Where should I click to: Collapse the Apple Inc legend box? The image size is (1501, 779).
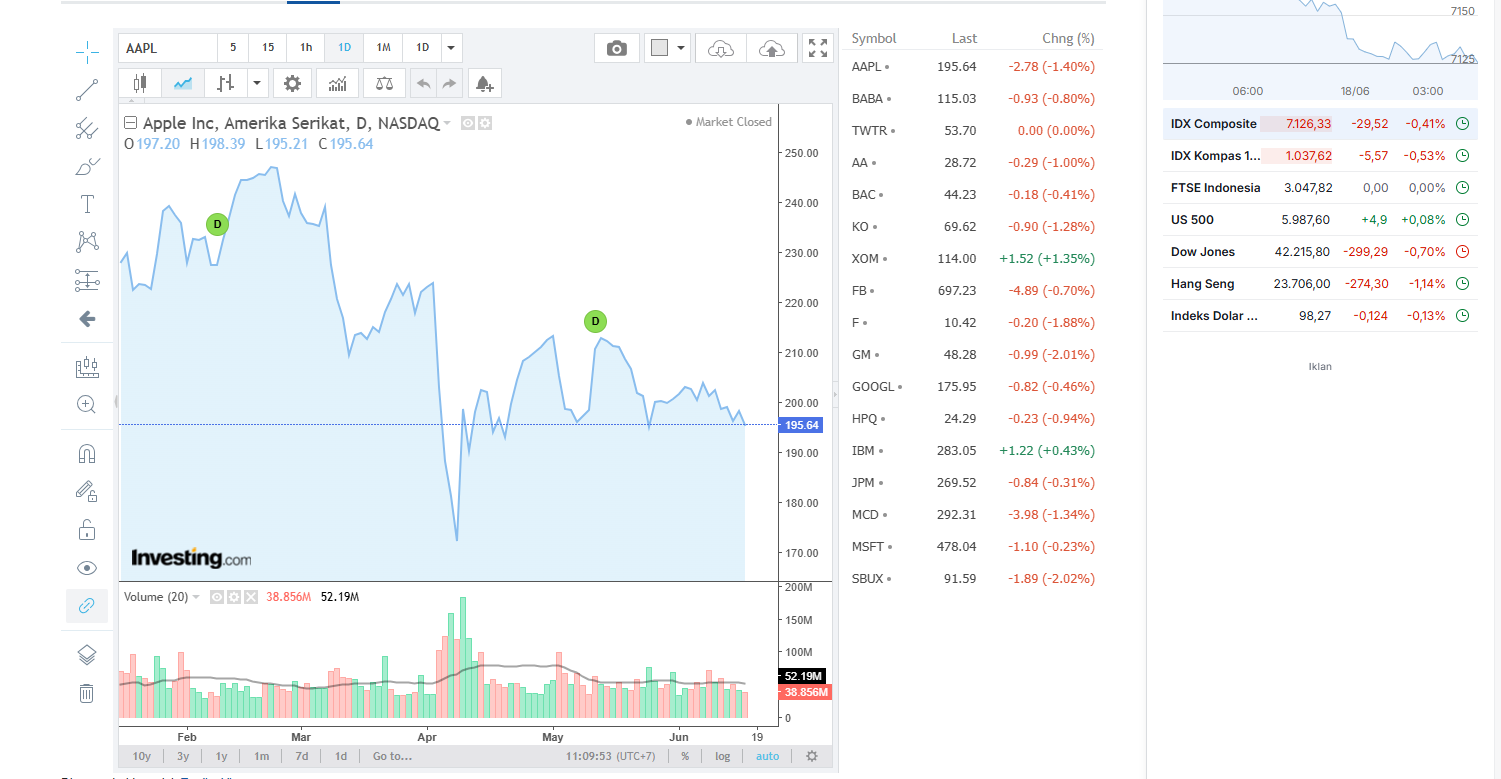130,123
